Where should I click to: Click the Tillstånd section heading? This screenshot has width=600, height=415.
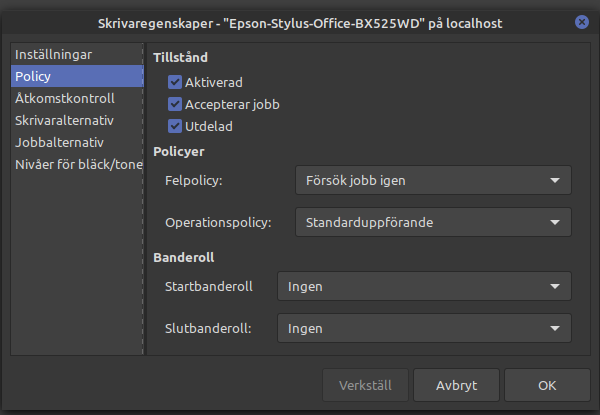click(181, 57)
